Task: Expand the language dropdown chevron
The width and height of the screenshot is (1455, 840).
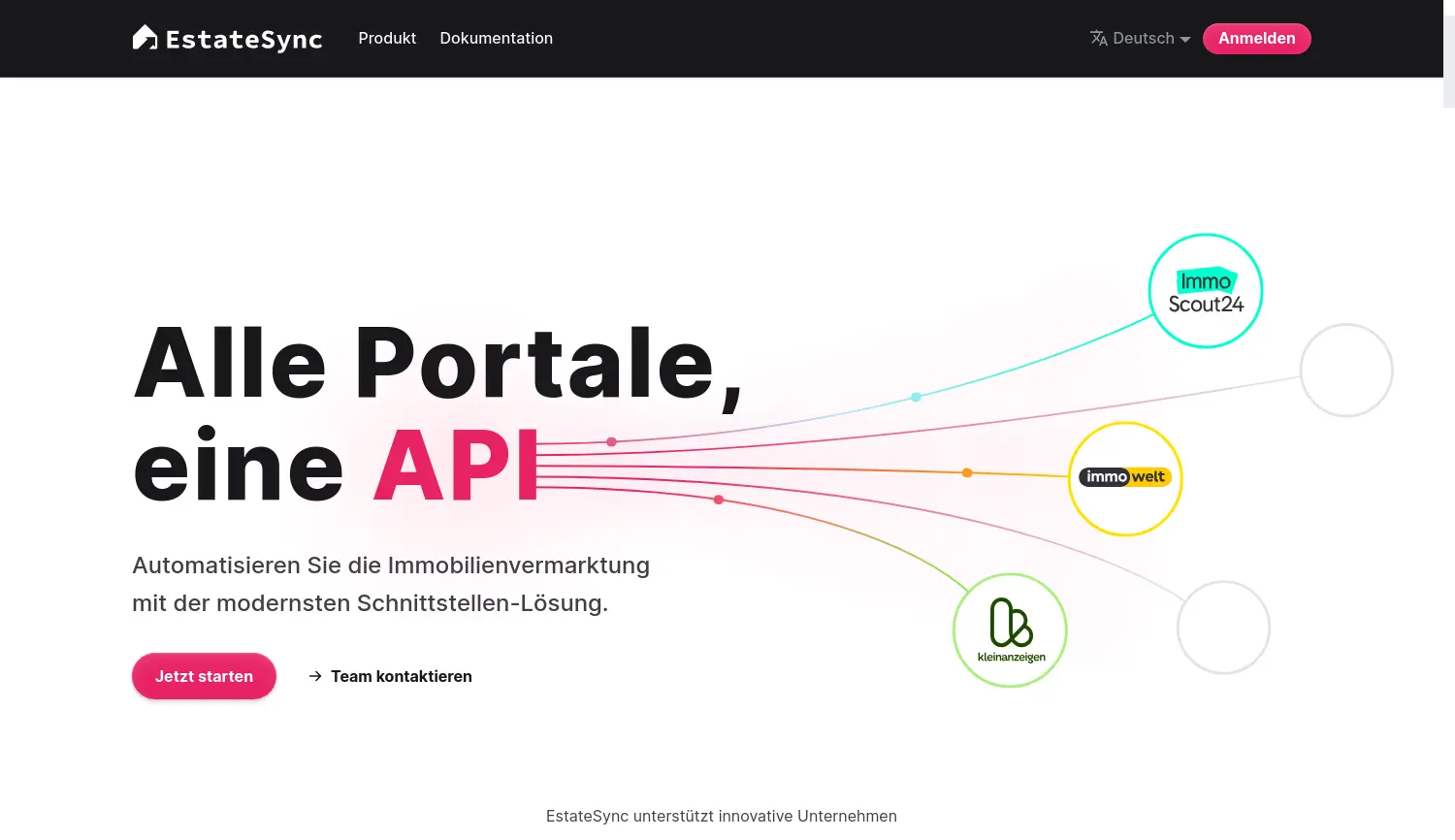Action: click(x=1185, y=39)
